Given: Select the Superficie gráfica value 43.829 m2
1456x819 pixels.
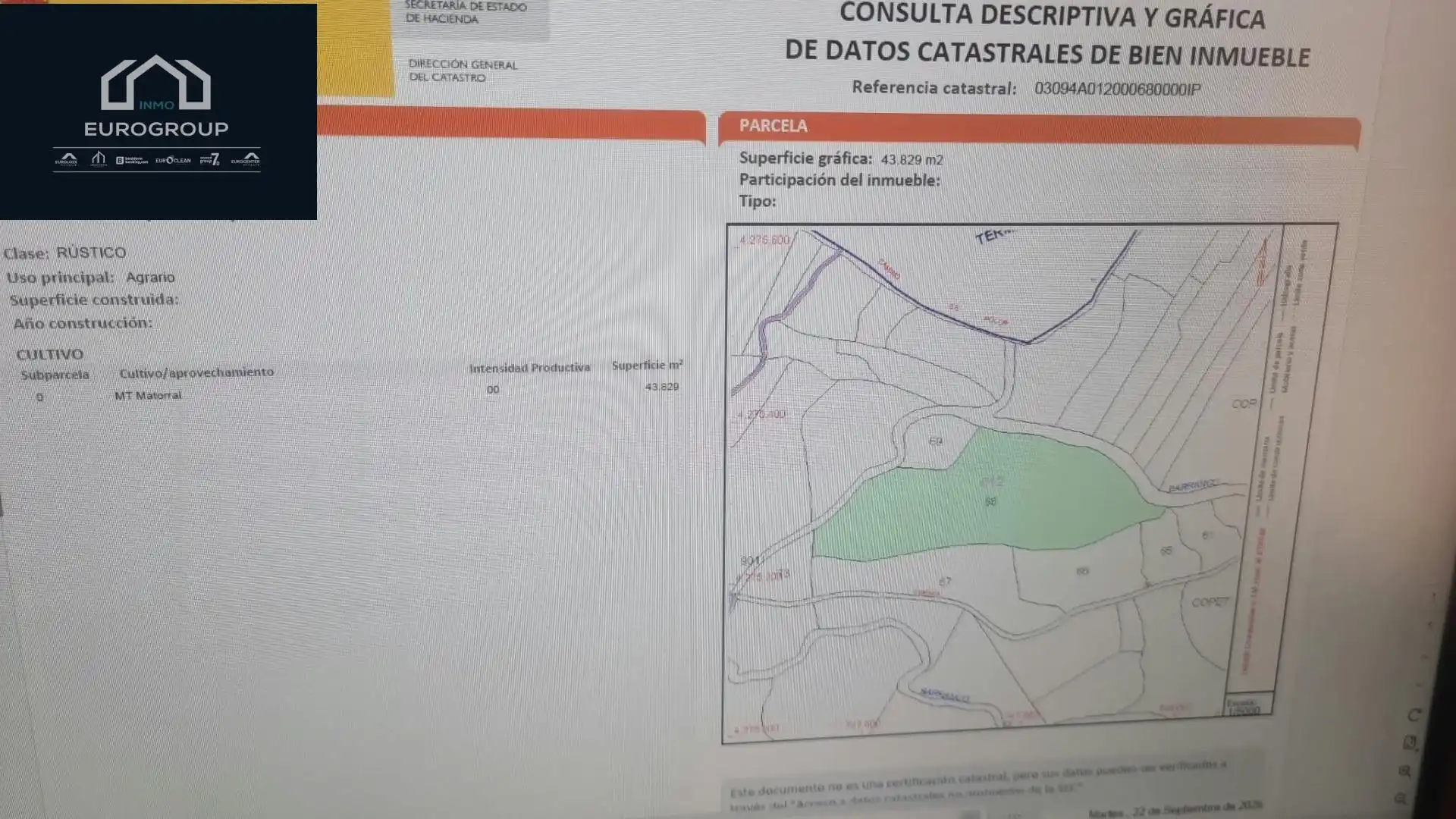Looking at the screenshot, I should pyautogui.click(x=912, y=159).
